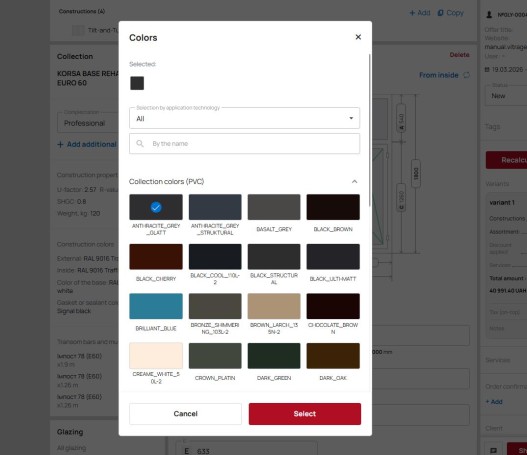Click the selected color preview square
The height and width of the screenshot is (455, 527).
click(137, 83)
